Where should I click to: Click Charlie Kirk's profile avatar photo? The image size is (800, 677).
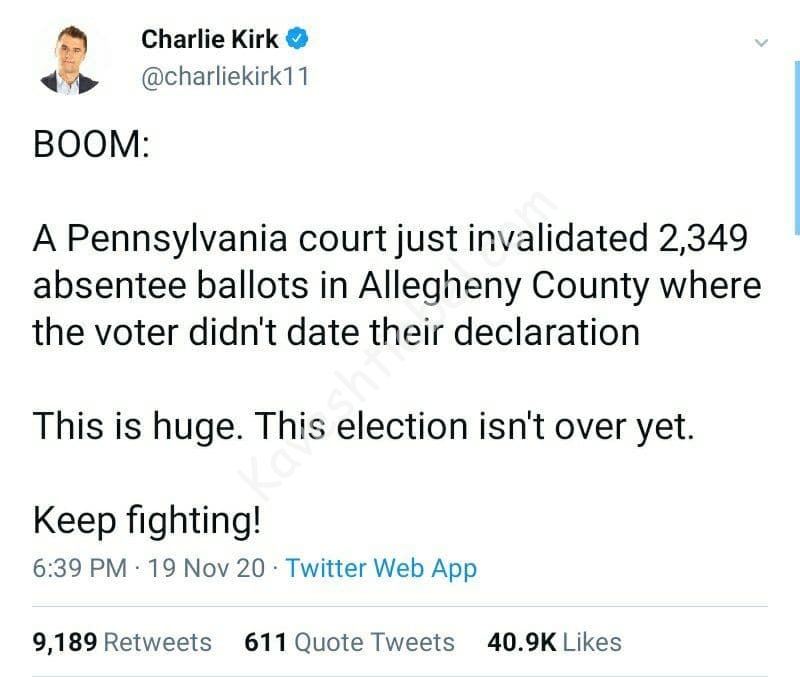[x=69, y=58]
